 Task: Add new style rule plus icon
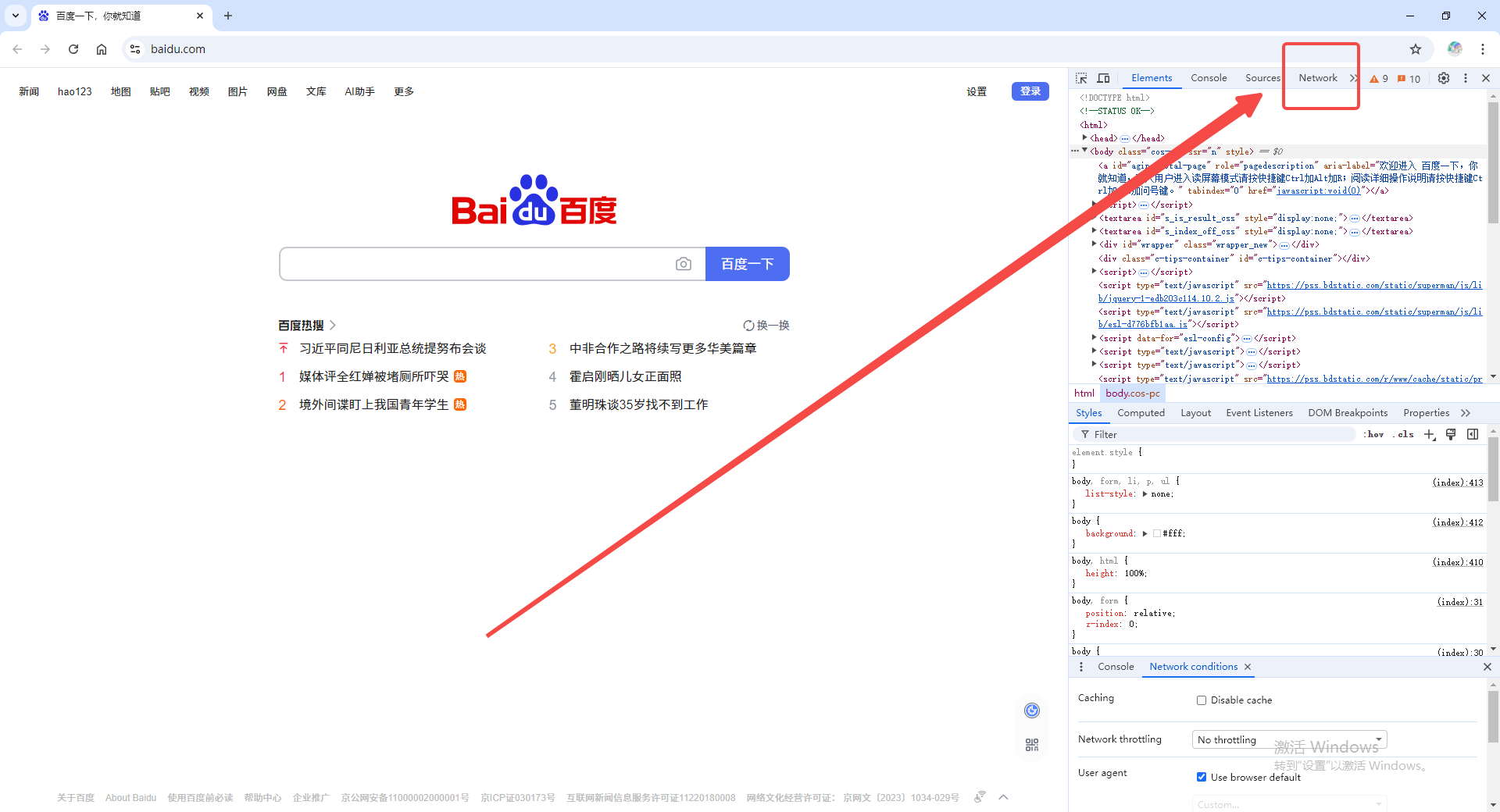tap(1429, 434)
